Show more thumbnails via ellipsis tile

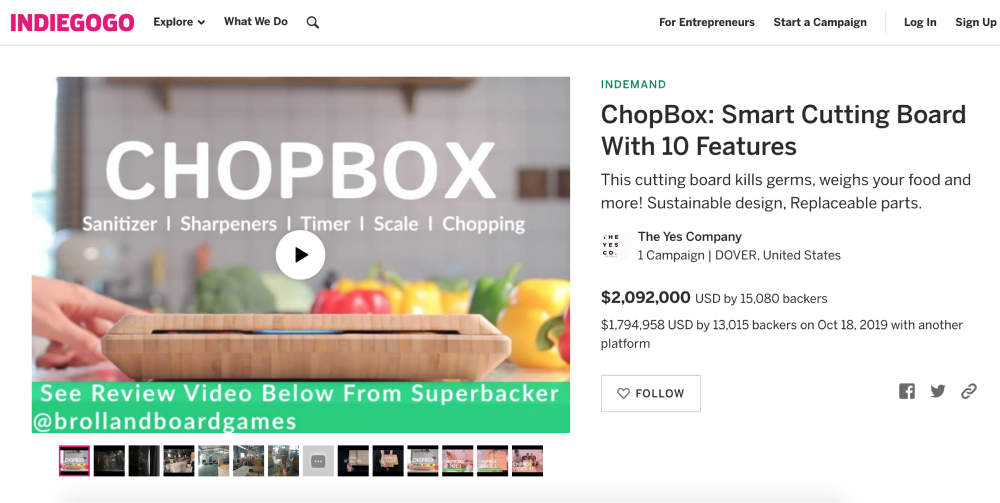[x=318, y=461]
